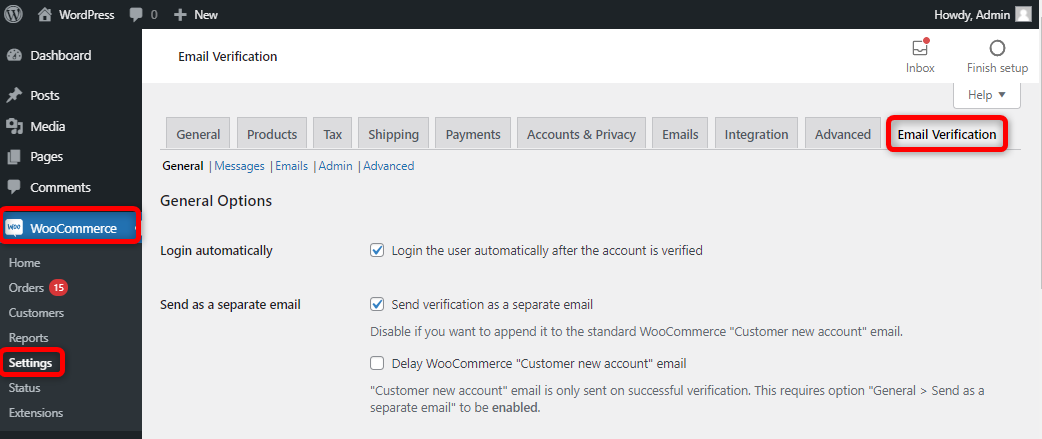Click the General Options heading
Image resolution: width=1042 pixels, height=439 pixels.
[x=216, y=201]
